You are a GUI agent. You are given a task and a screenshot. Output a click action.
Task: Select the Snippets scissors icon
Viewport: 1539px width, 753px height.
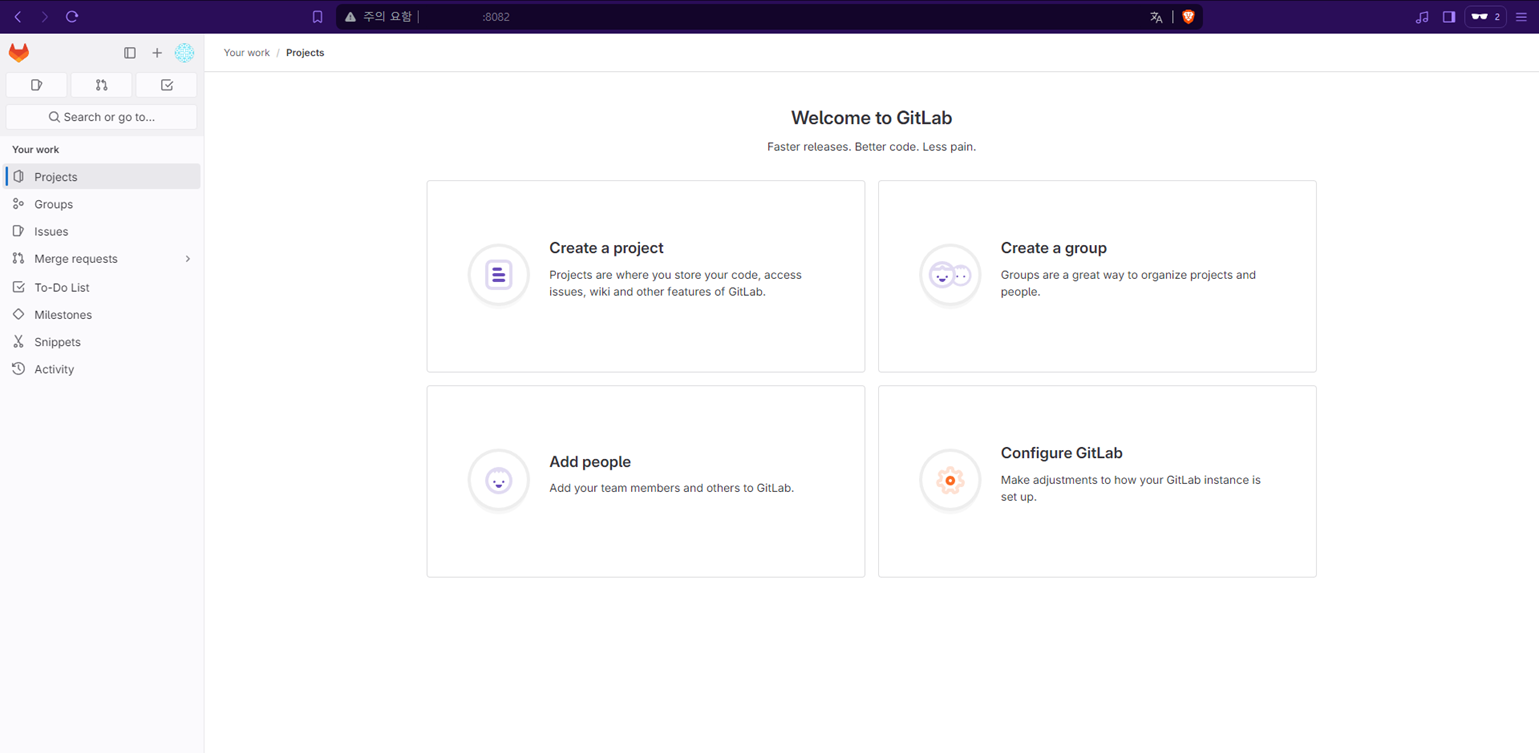coord(21,342)
